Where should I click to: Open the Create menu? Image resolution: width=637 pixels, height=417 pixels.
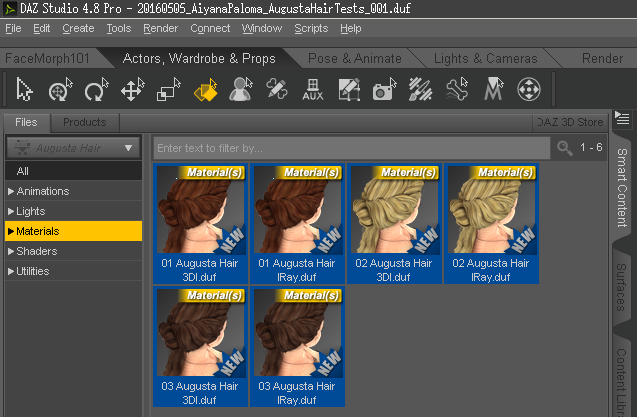(78, 28)
